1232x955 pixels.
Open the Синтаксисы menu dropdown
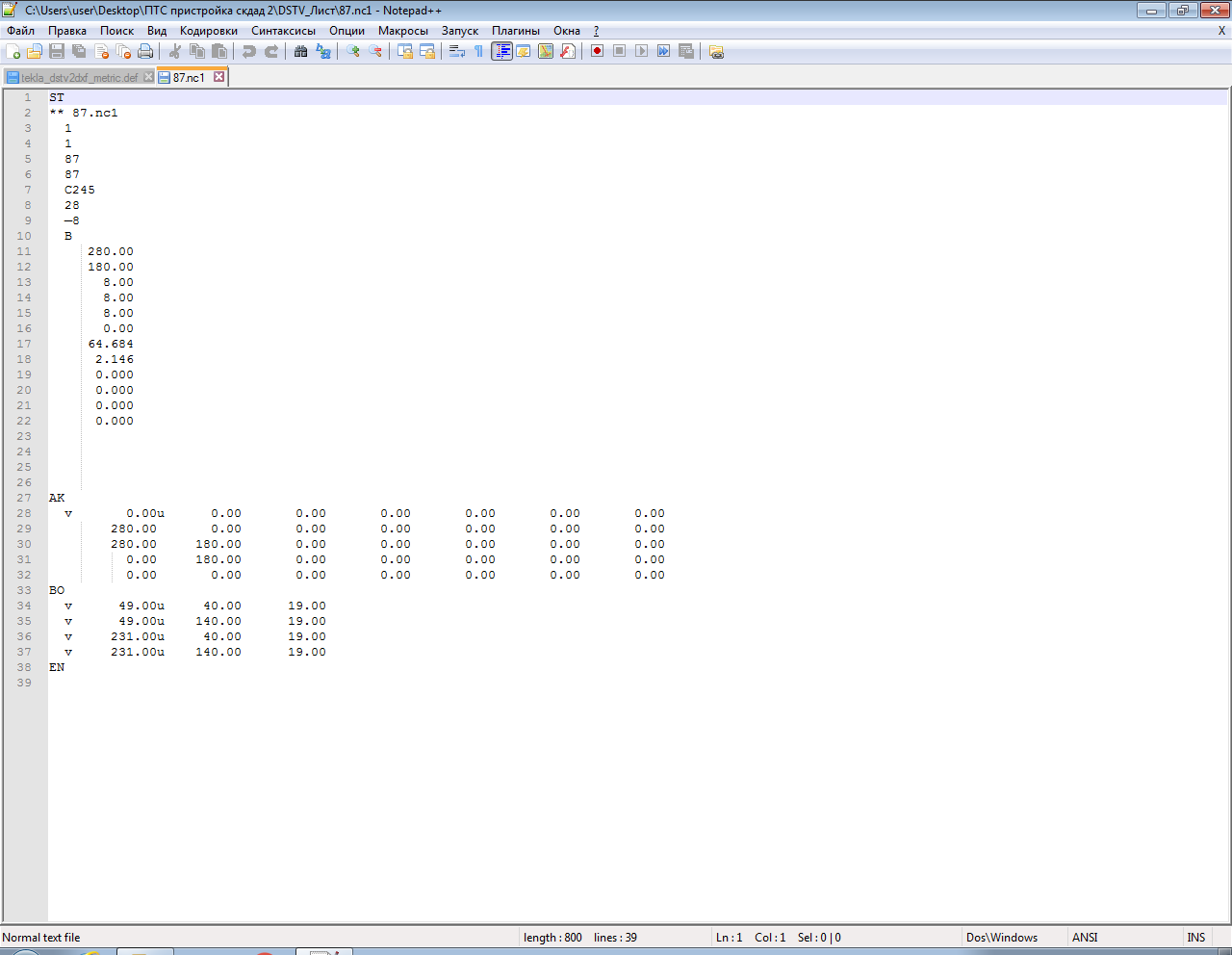coord(283,31)
